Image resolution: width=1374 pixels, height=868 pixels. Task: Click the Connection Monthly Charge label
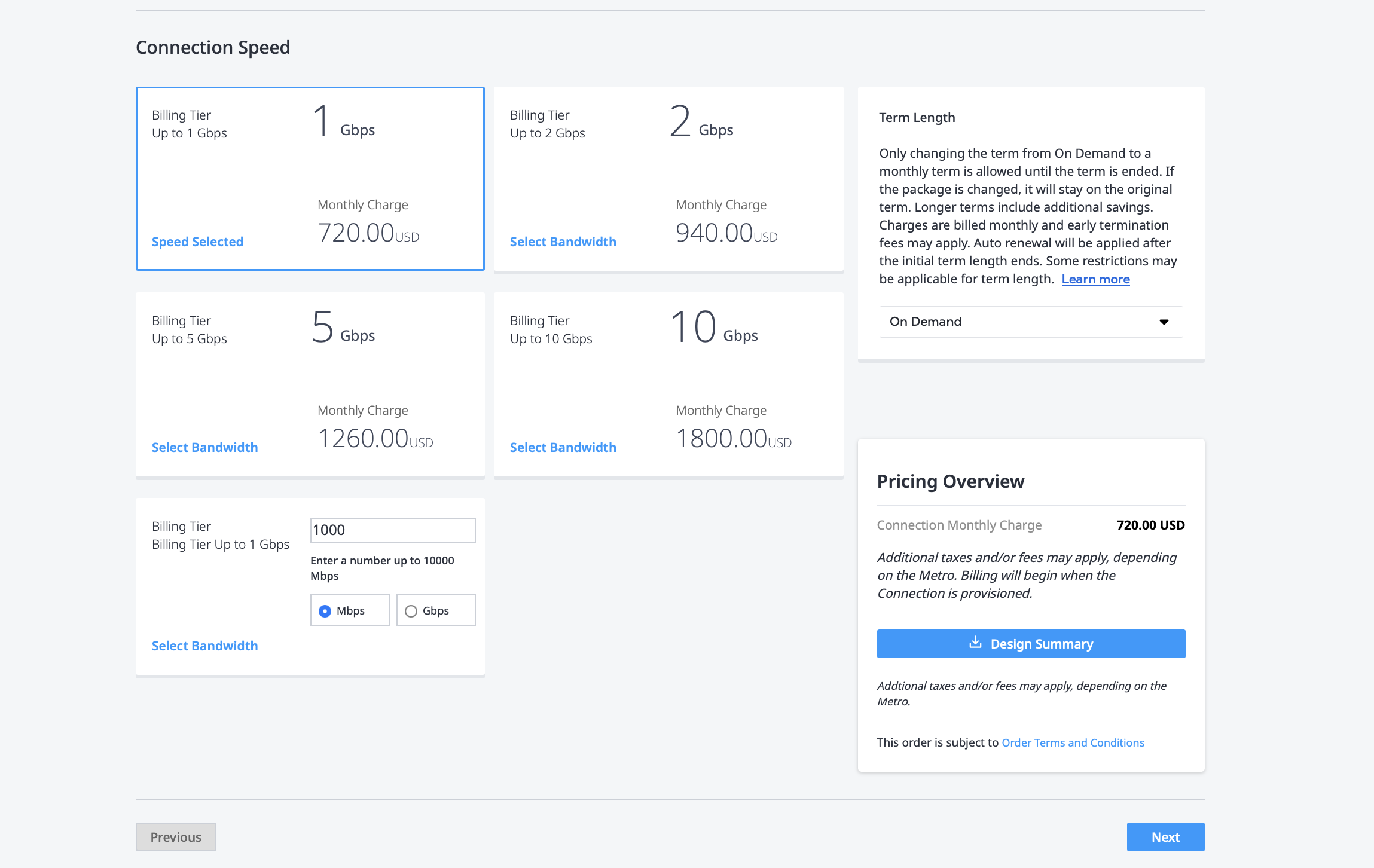pos(959,525)
